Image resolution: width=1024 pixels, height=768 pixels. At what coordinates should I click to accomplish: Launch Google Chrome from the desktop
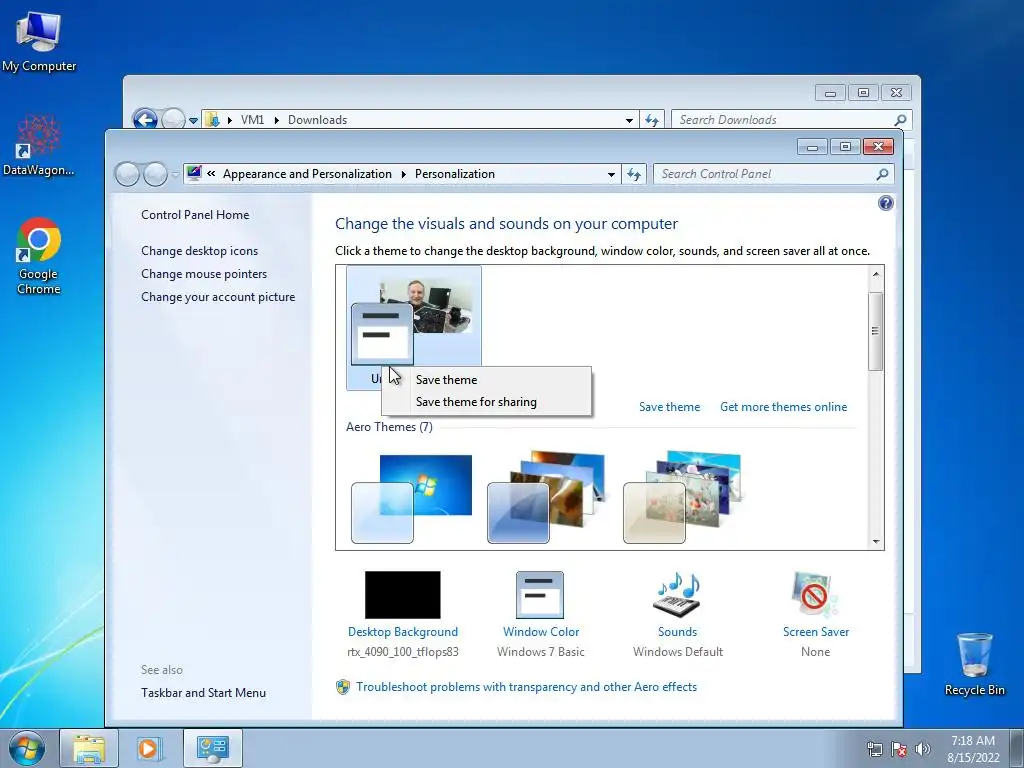(x=39, y=255)
